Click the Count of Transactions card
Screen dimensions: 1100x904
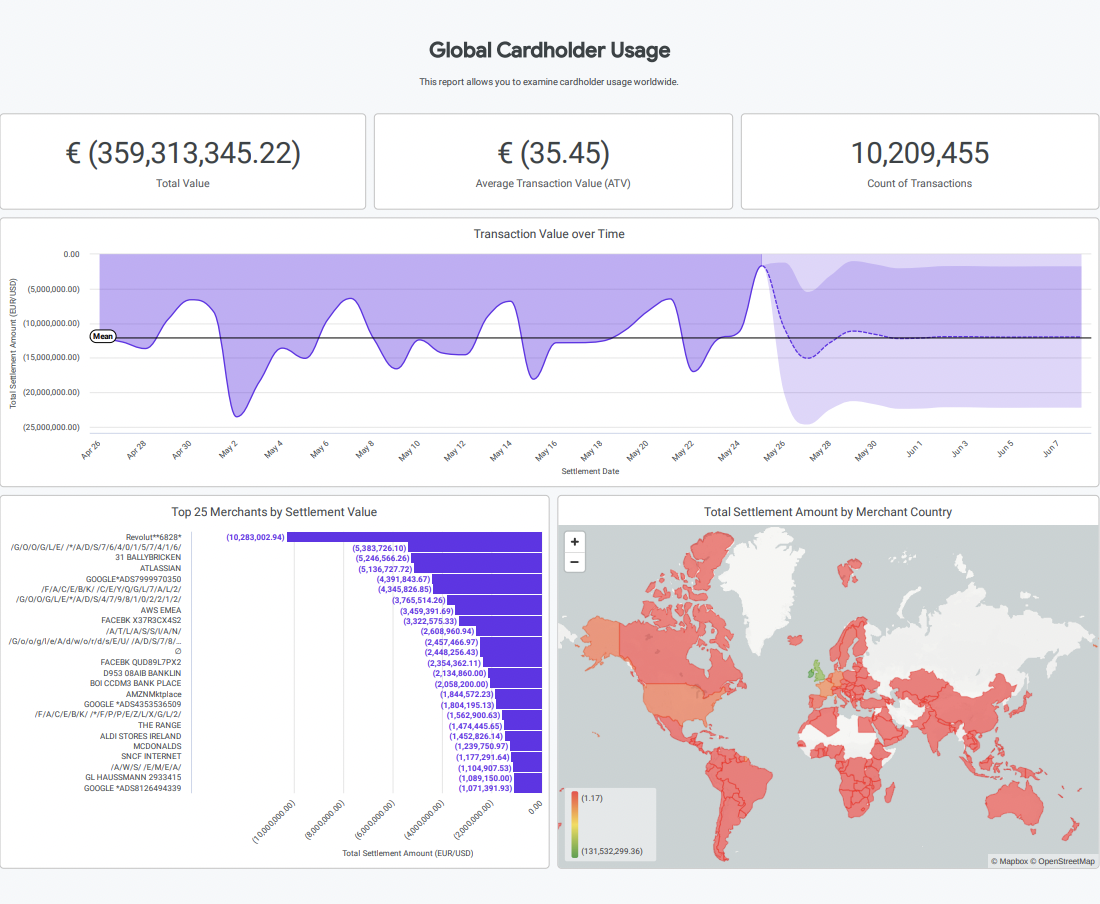[x=919, y=161]
